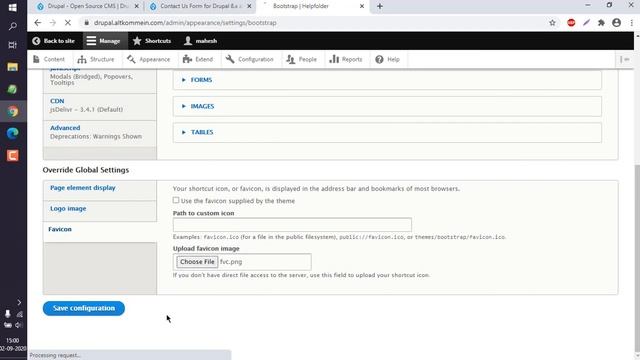Close the Contact Us Form tab
This screenshot has height=360, width=640.
click(249, 6)
